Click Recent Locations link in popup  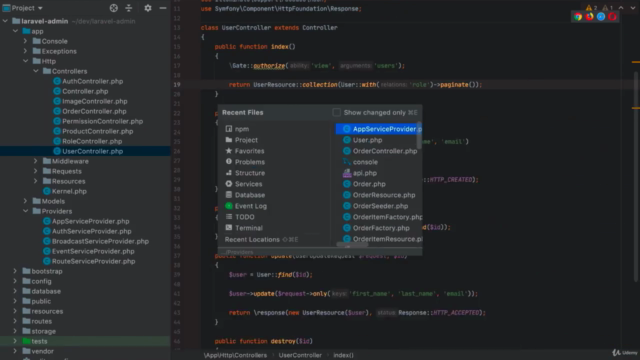252,240
